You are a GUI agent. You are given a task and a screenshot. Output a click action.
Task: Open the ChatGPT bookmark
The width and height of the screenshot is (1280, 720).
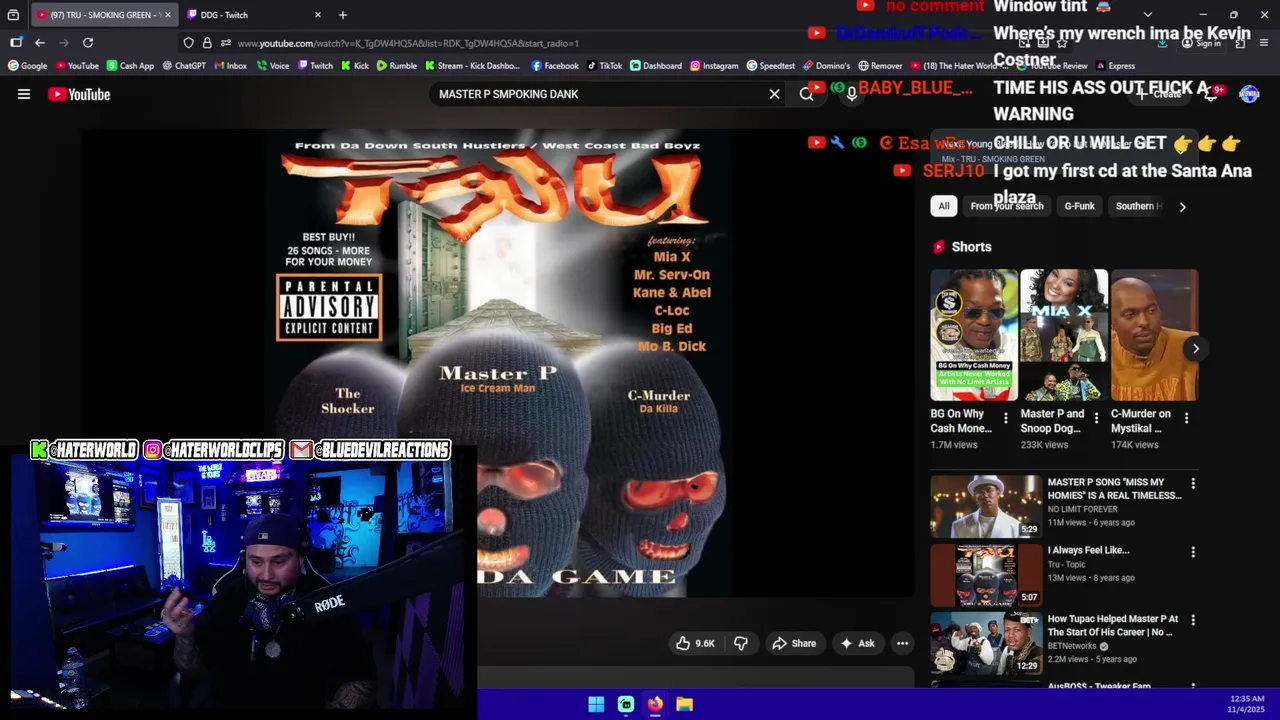(183, 66)
